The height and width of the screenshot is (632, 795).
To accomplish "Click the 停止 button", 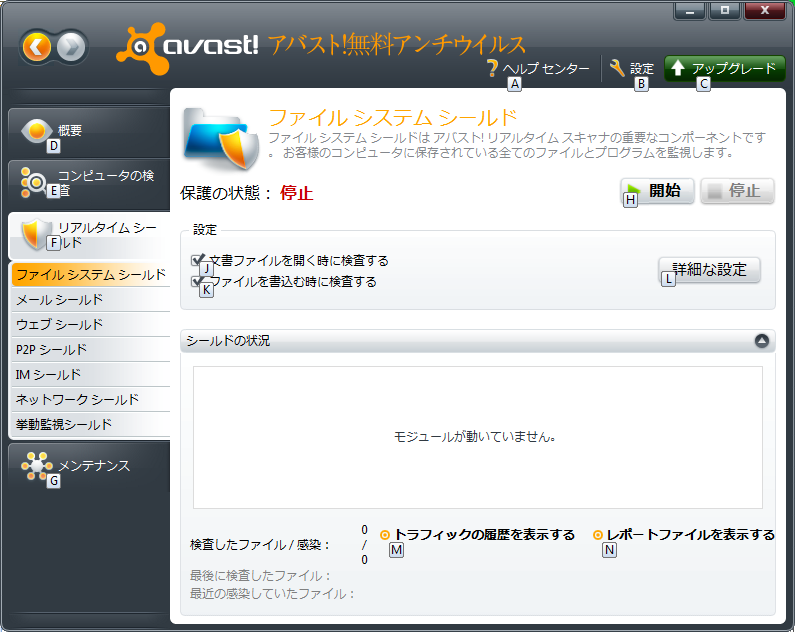I will coord(738,191).
